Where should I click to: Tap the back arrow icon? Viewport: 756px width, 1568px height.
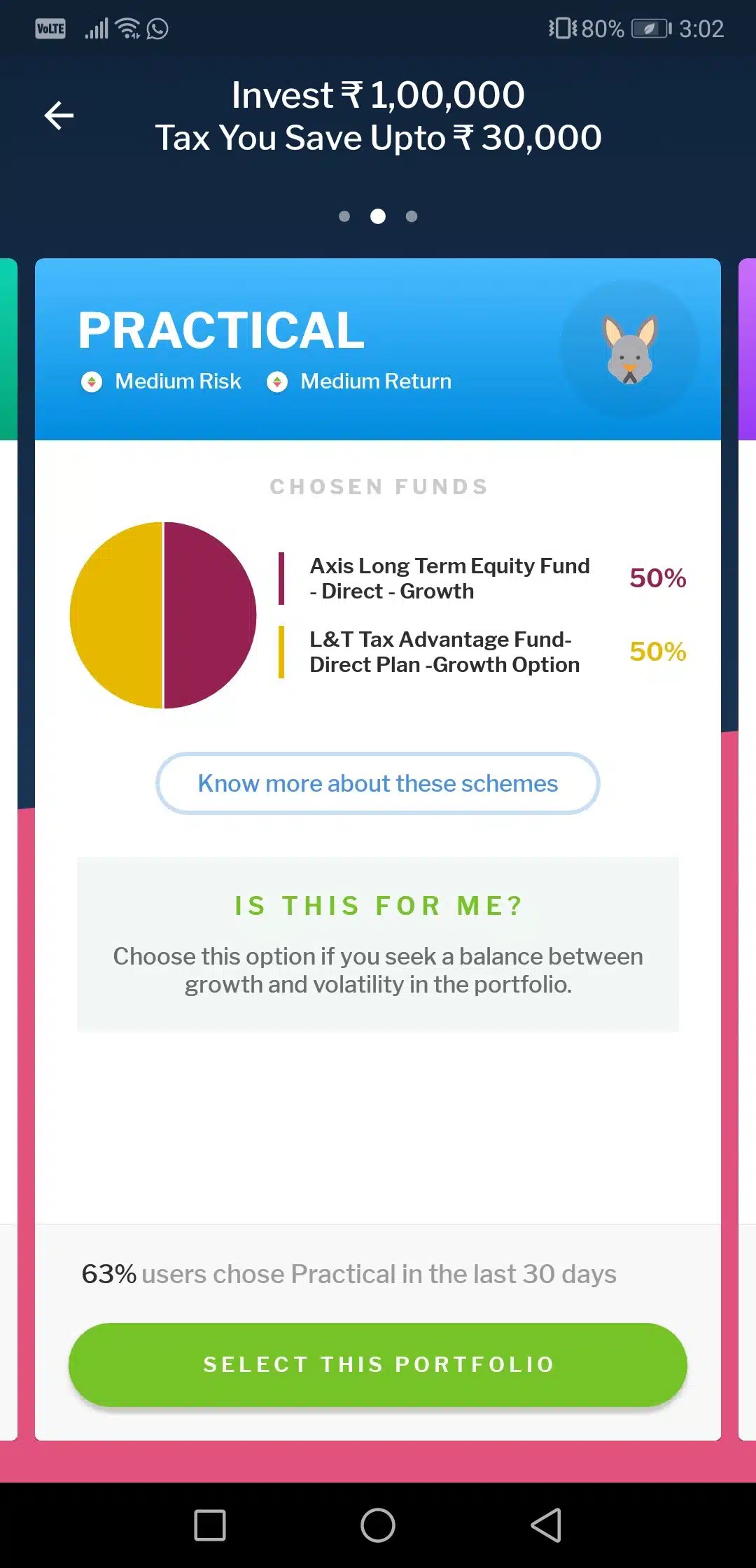click(59, 115)
